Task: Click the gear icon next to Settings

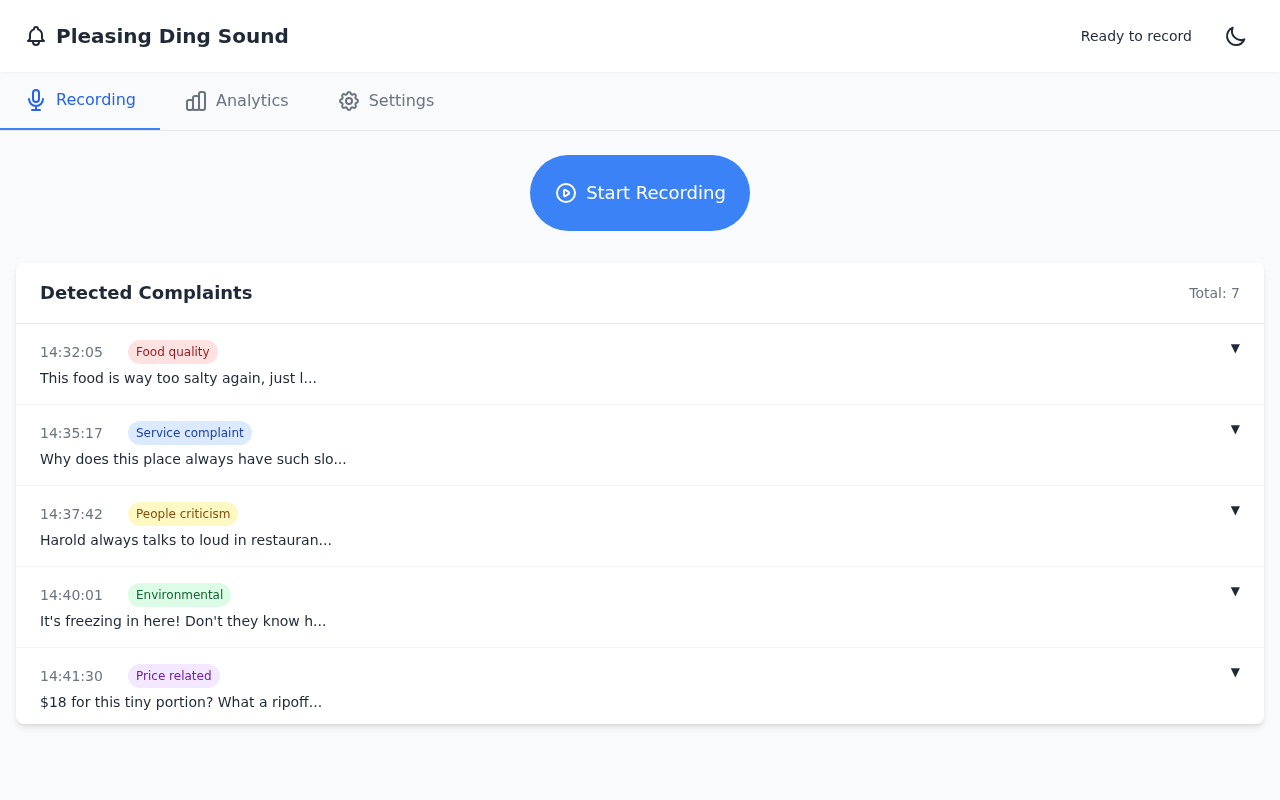Action: pyautogui.click(x=348, y=100)
